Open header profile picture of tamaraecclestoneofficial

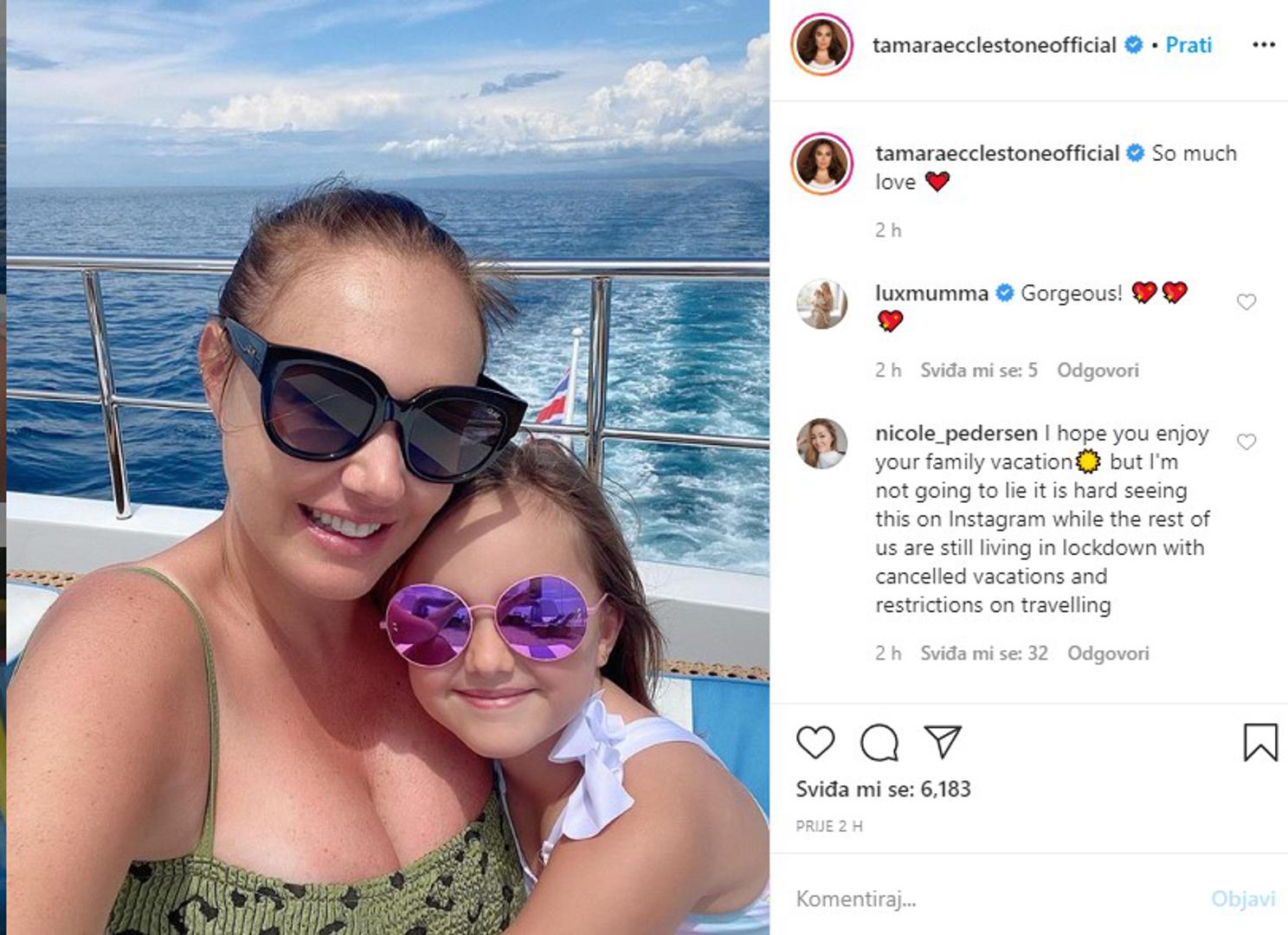click(822, 44)
